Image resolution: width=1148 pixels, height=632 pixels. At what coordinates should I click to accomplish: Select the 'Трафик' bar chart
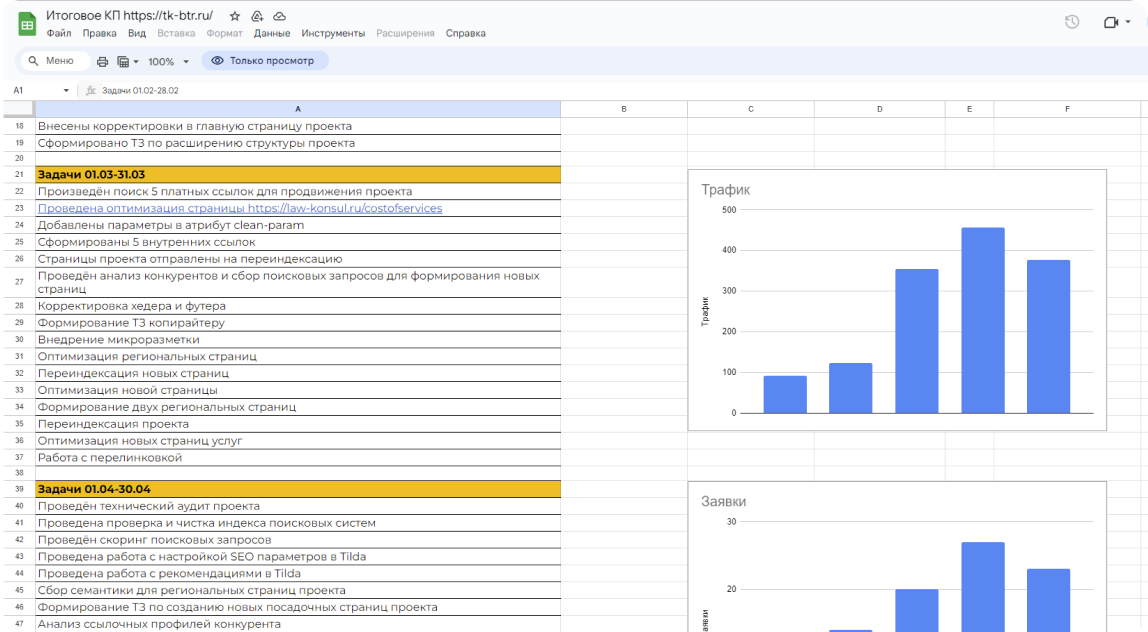pos(897,300)
